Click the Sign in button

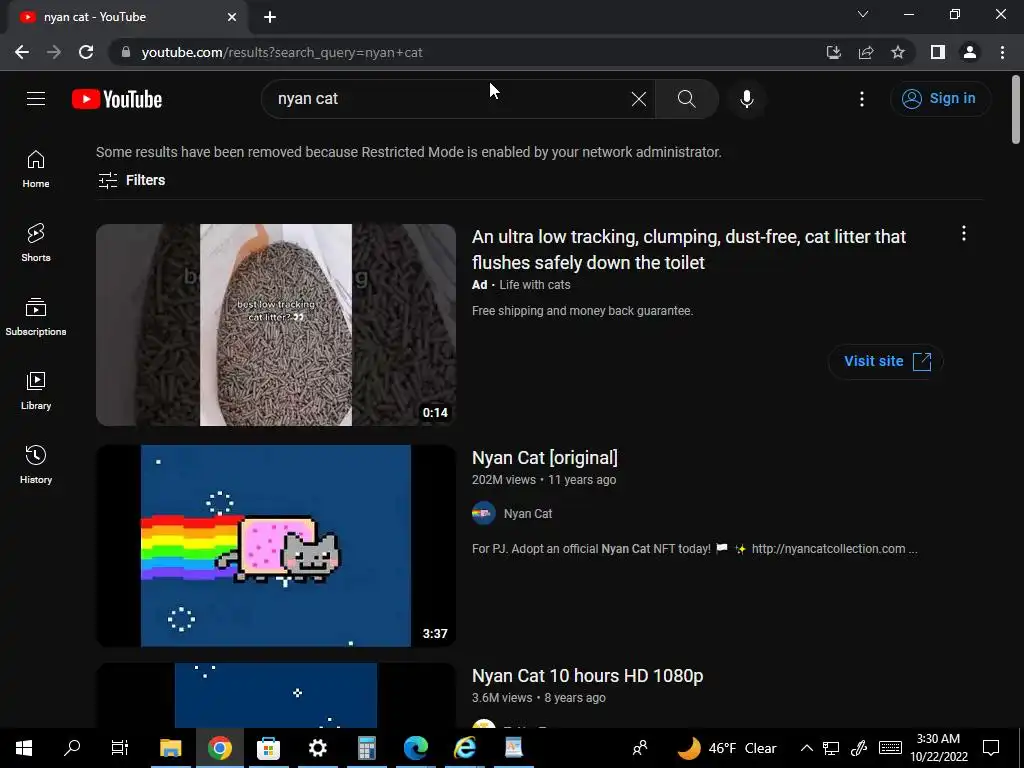[940, 99]
